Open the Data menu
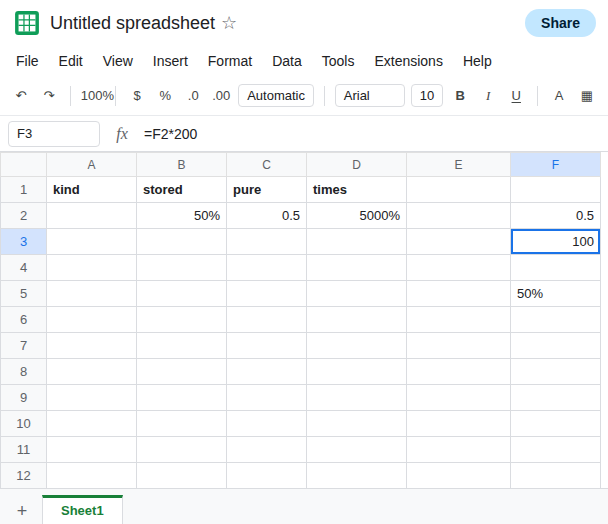608x524 pixels. [x=287, y=61]
